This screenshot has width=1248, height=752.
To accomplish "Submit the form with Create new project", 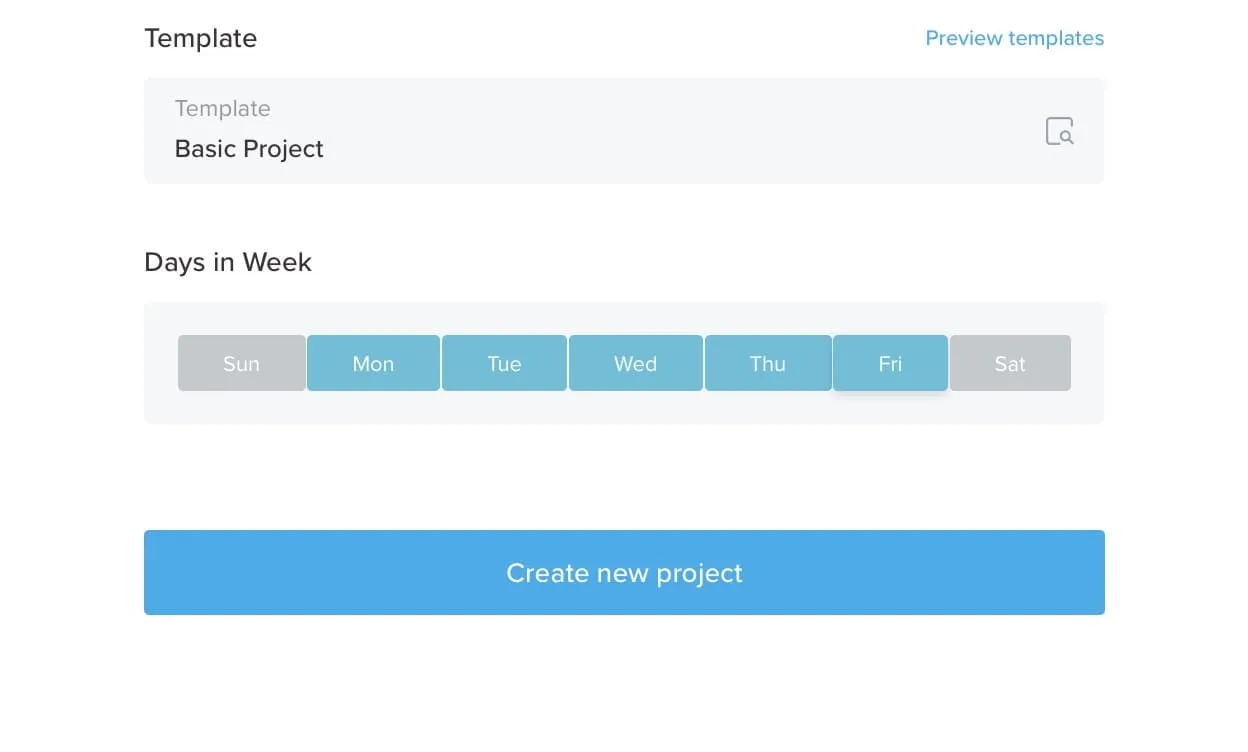I will (624, 572).
